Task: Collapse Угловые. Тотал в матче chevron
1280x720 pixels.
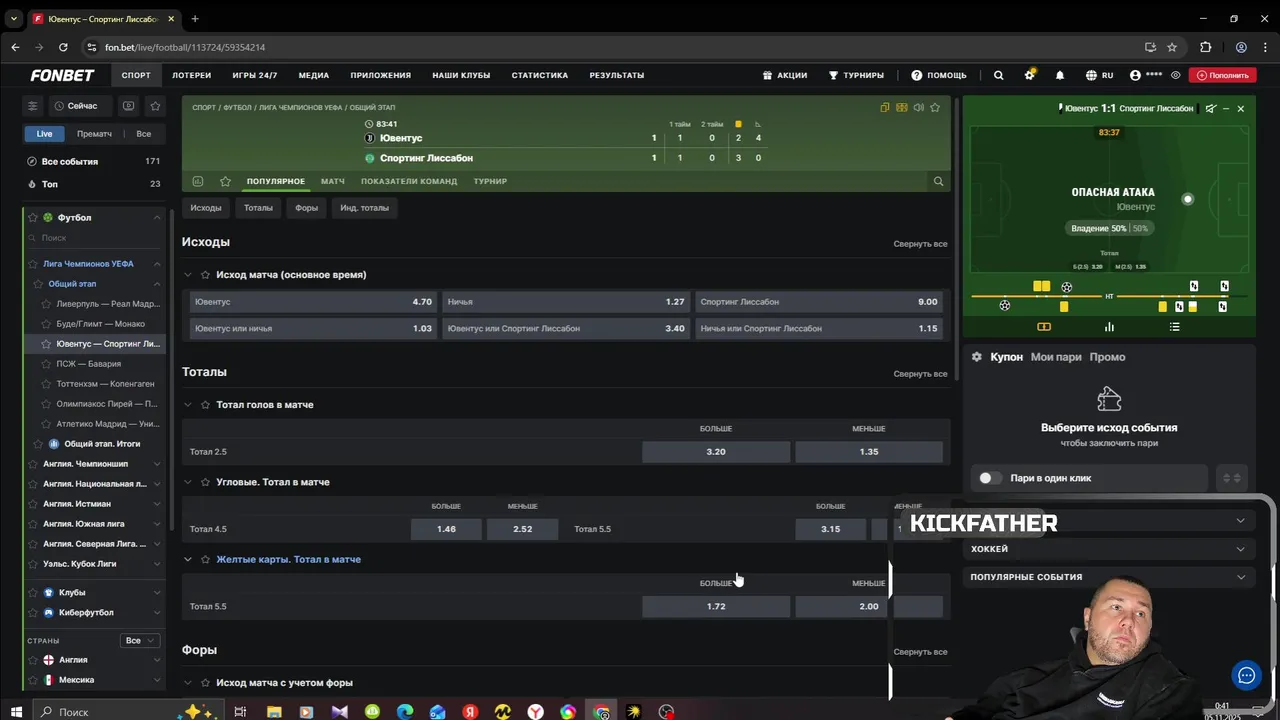Action: (187, 482)
